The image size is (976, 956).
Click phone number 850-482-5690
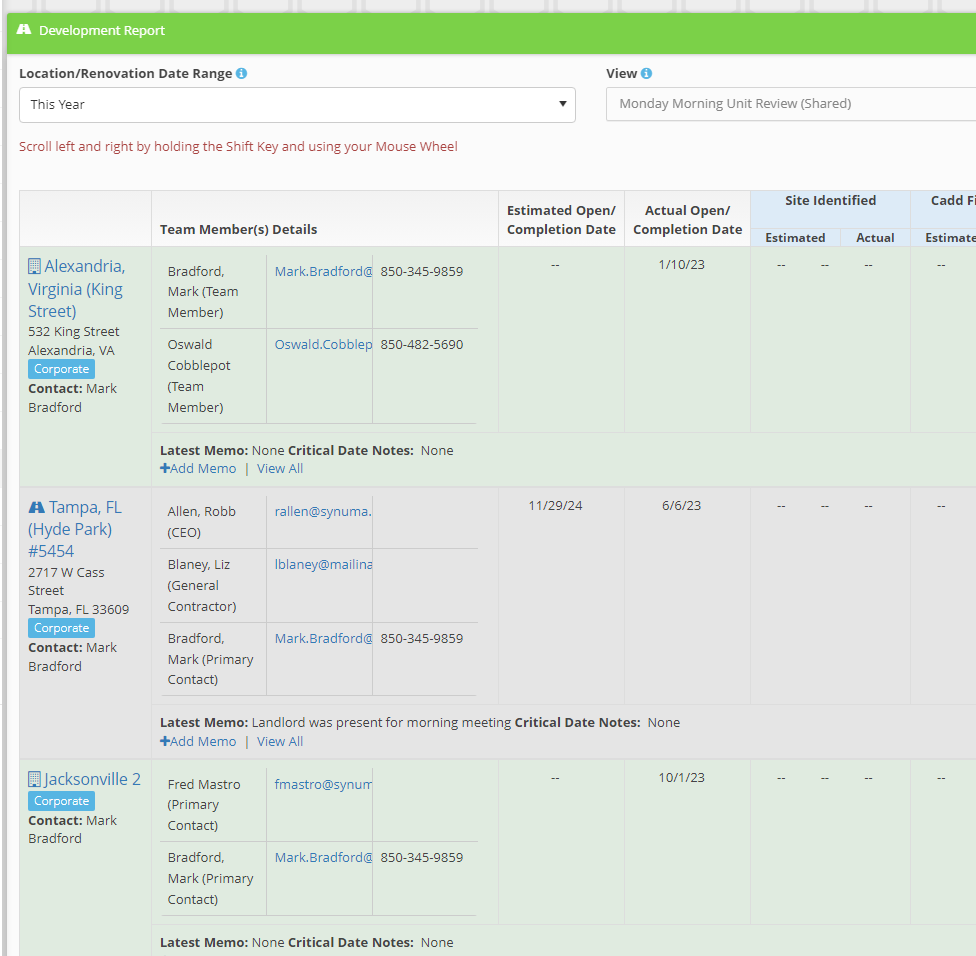pyautogui.click(x=422, y=345)
